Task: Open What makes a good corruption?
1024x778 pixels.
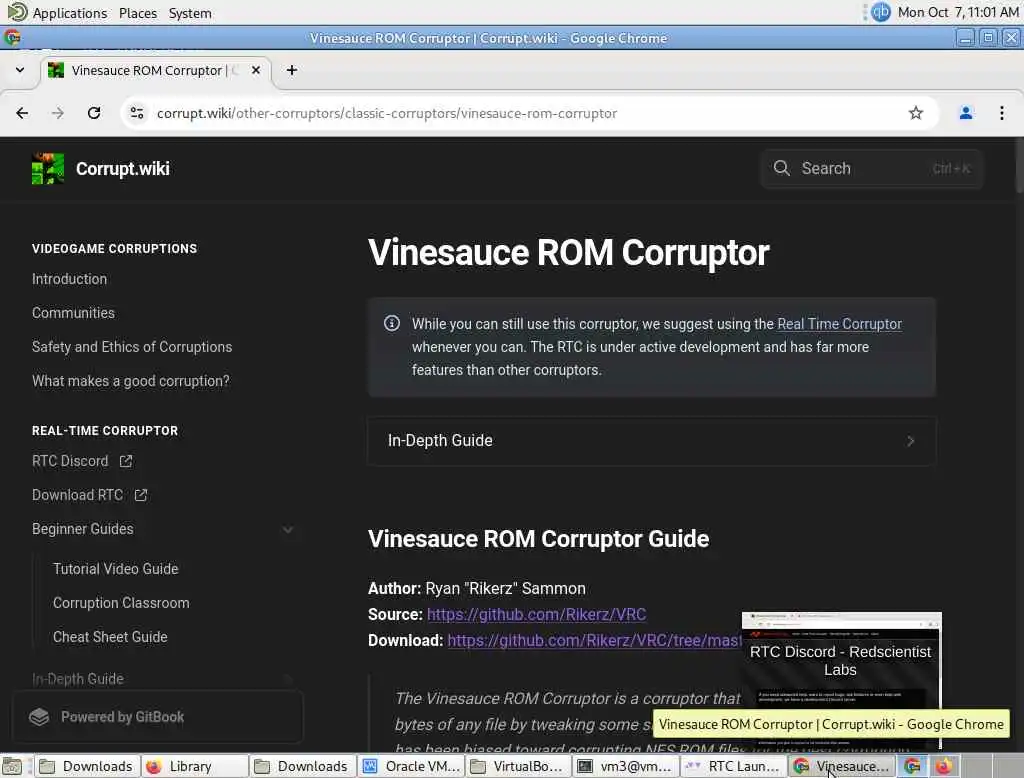Action: tap(131, 381)
